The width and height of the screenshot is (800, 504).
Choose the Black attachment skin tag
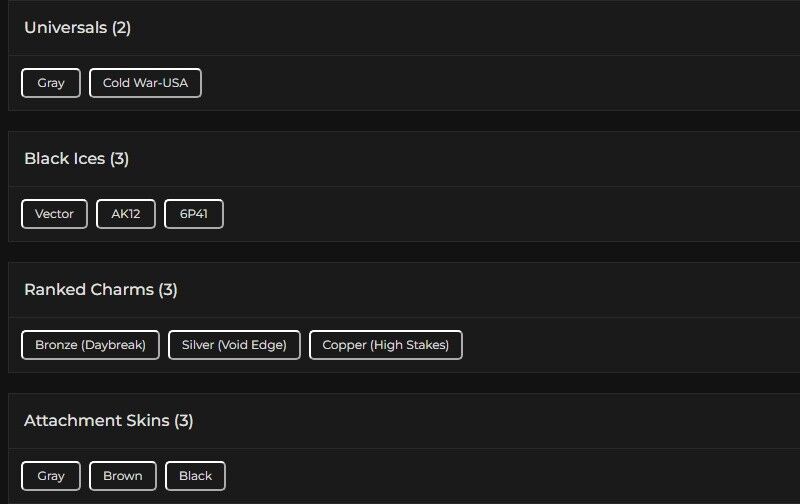tap(195, 476)
